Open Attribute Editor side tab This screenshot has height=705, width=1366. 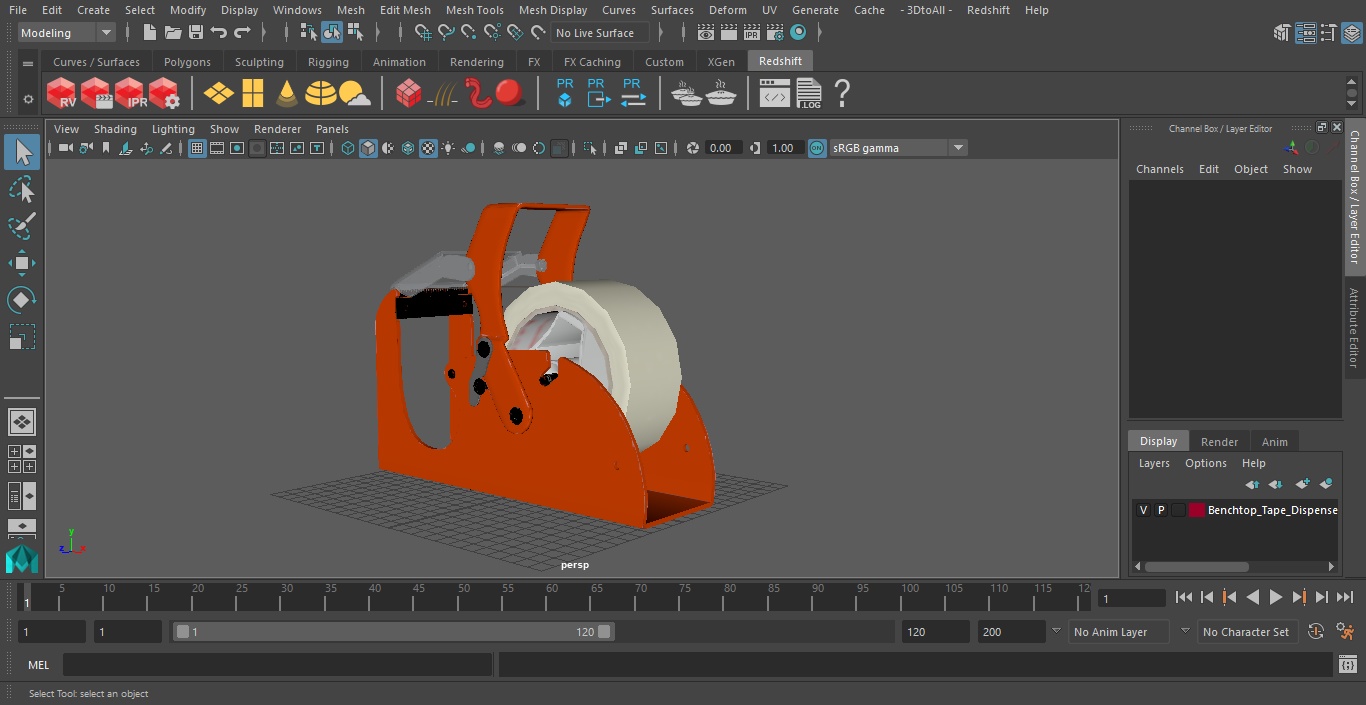pyautogui.click(x=1354, y=328)
